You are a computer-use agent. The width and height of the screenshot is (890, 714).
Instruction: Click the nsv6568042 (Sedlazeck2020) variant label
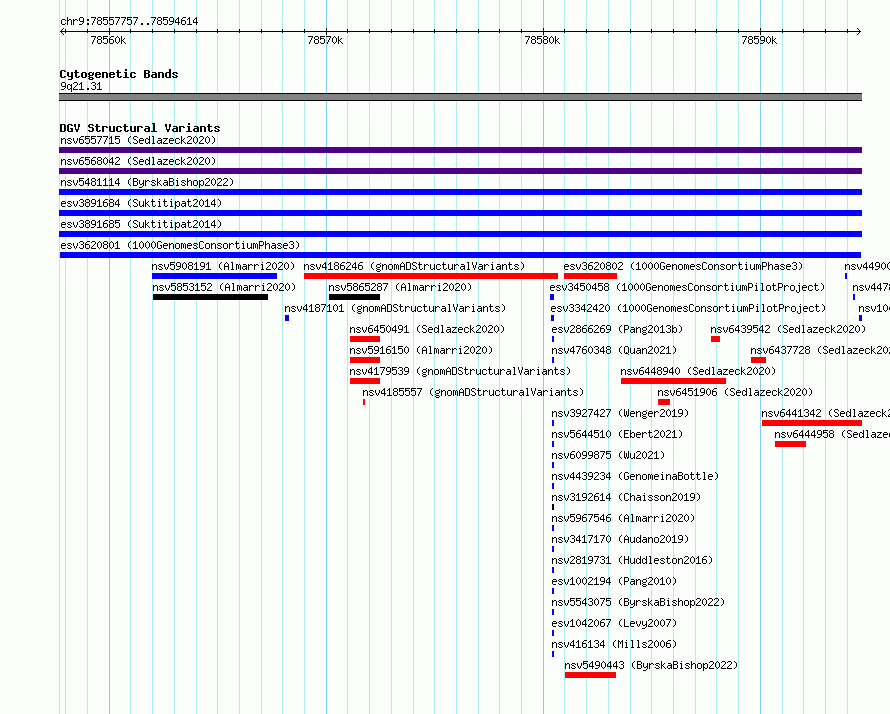pos(138,161)
